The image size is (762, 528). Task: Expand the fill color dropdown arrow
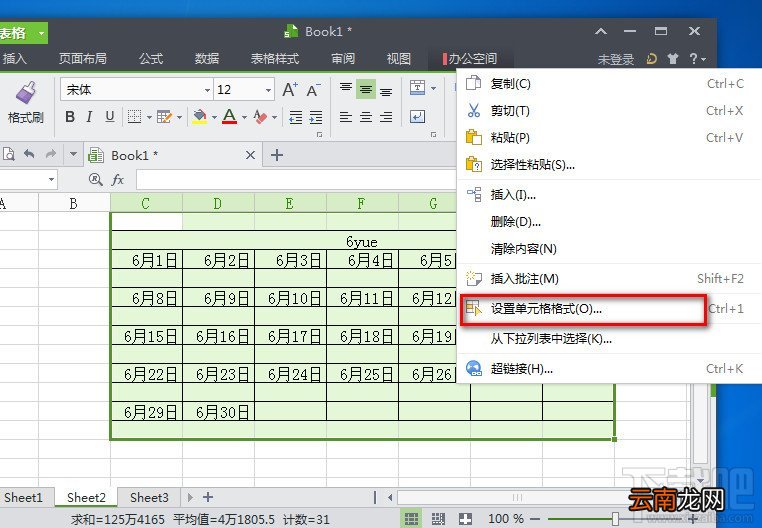point(214,117)
